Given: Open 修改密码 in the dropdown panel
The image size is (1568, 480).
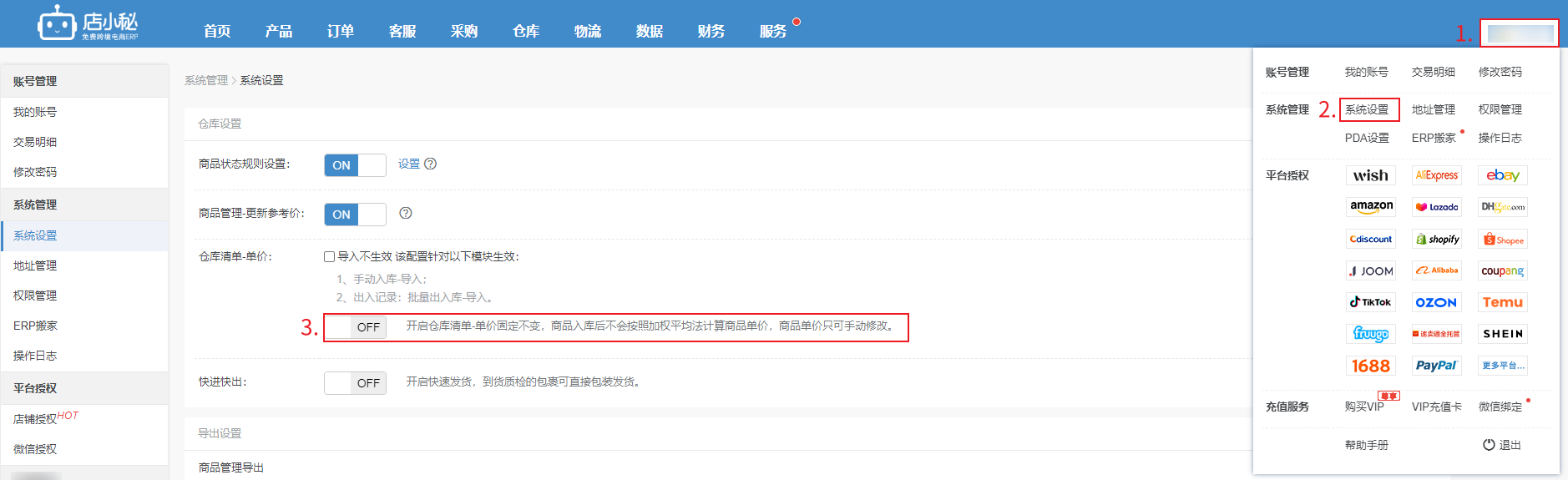Looking at the screenshot, I should click(1500, 72).
